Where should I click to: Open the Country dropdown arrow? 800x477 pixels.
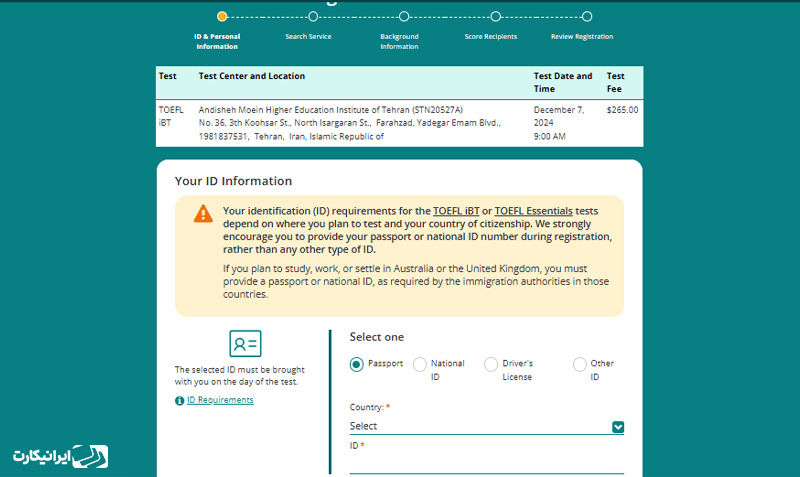(x=618, y=427)
